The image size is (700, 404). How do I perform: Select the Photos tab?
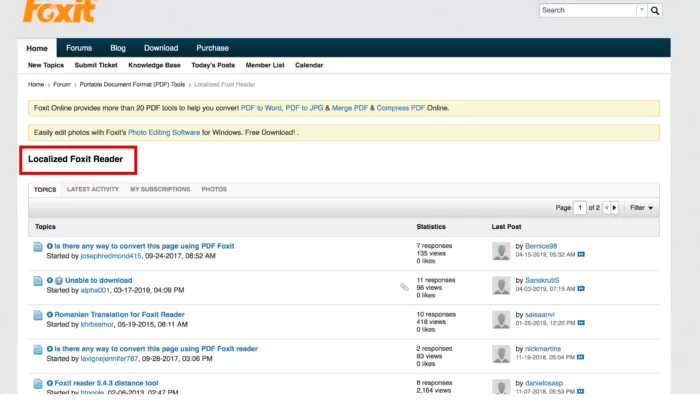click(x=214, y=189)
